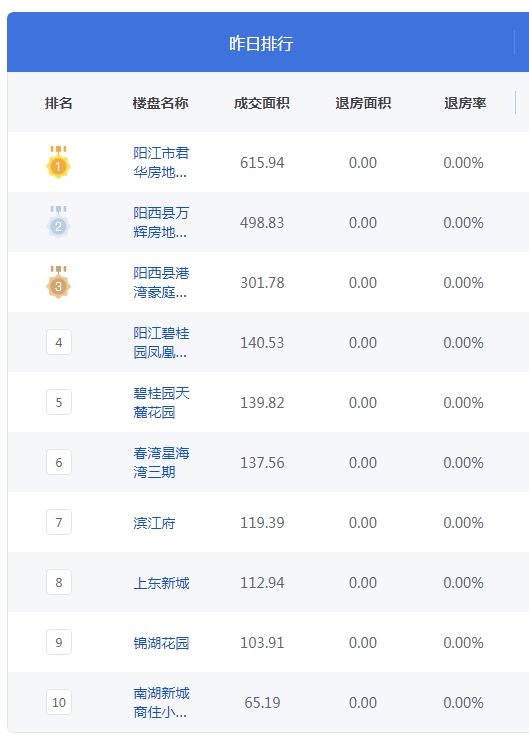Open the 春湾星海湾三期 property link
Image resolution: width=529 pixels, height=739 pixels.
coord(161,462)
